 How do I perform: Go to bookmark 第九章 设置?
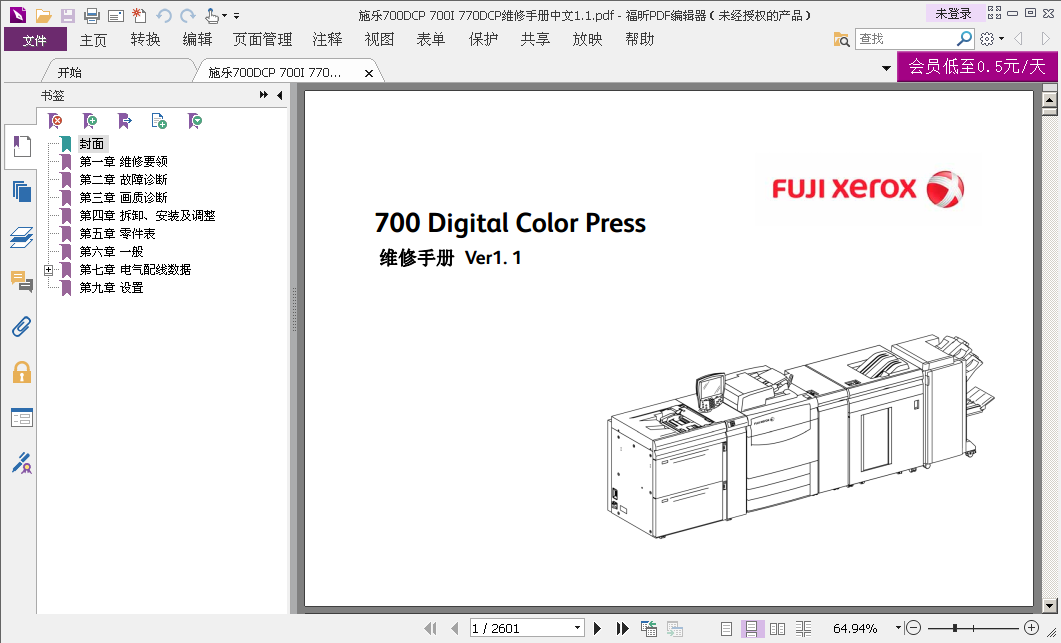[x=112, y=288]
